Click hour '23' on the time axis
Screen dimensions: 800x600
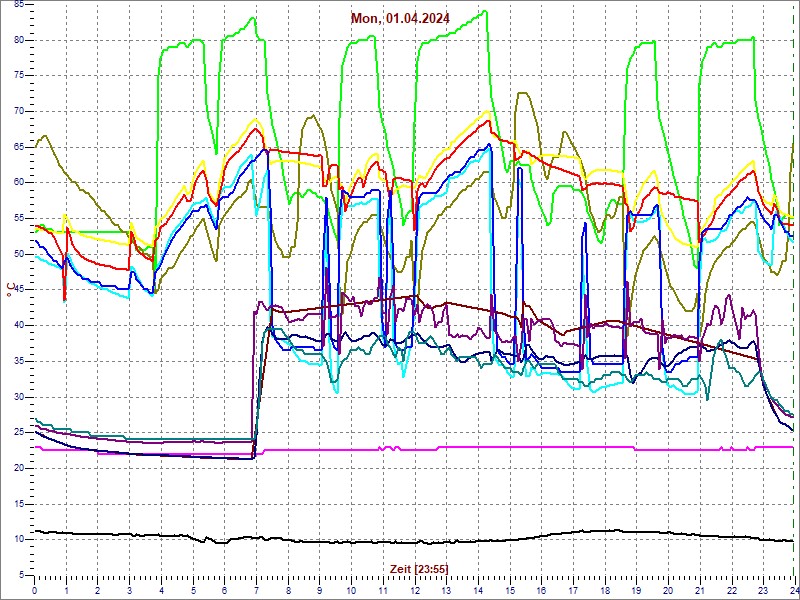click(x=763, y=589)
